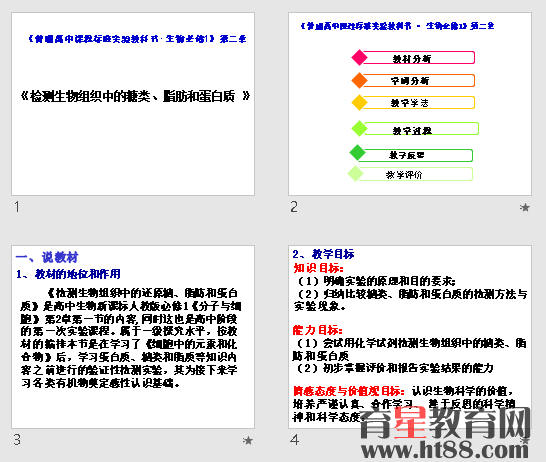Select slide 2 agenda thumbnail

(x=410, y=104)
